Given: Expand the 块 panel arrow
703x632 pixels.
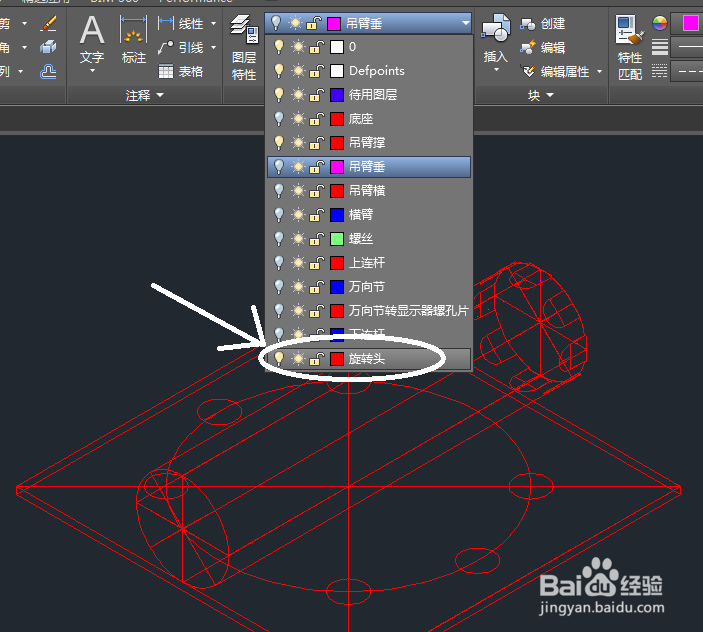Looking at the screenshot, I should pos(550,95).
